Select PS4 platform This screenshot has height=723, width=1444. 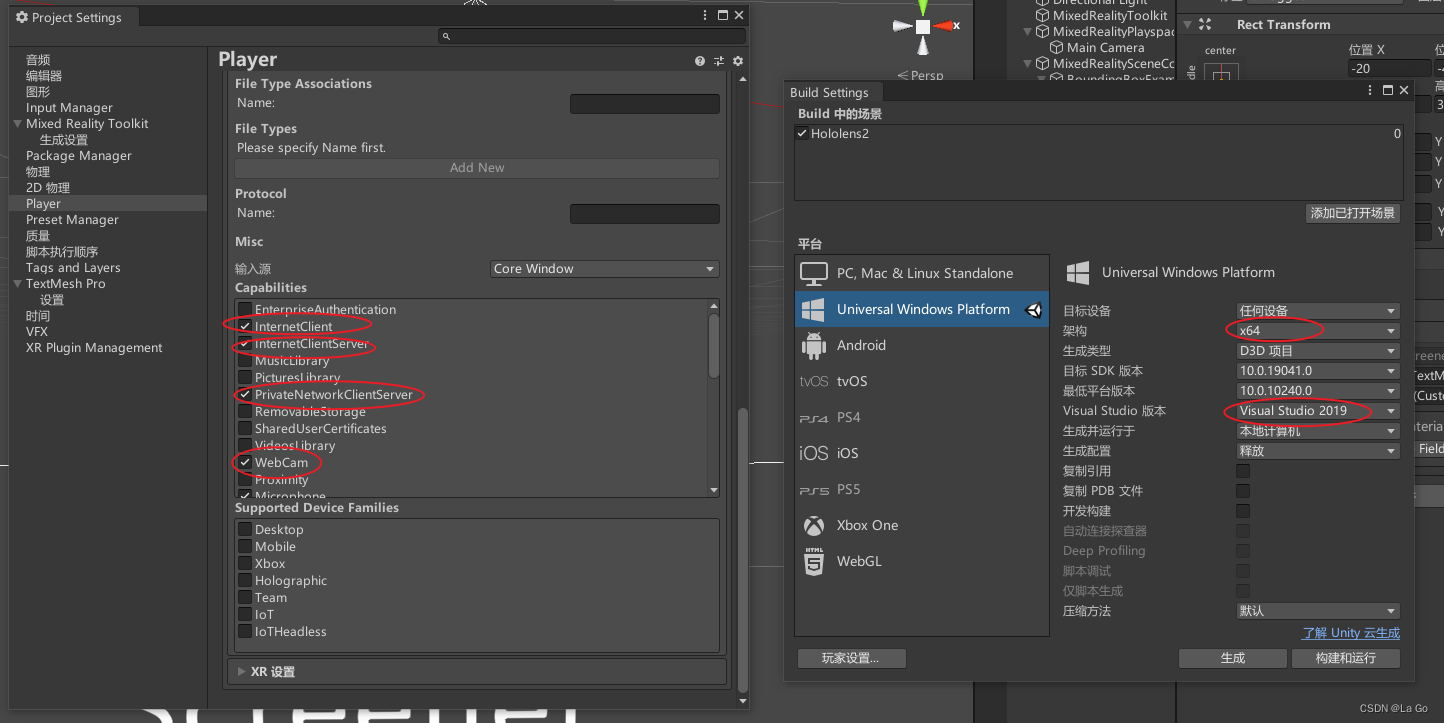(x=922, y=417)
